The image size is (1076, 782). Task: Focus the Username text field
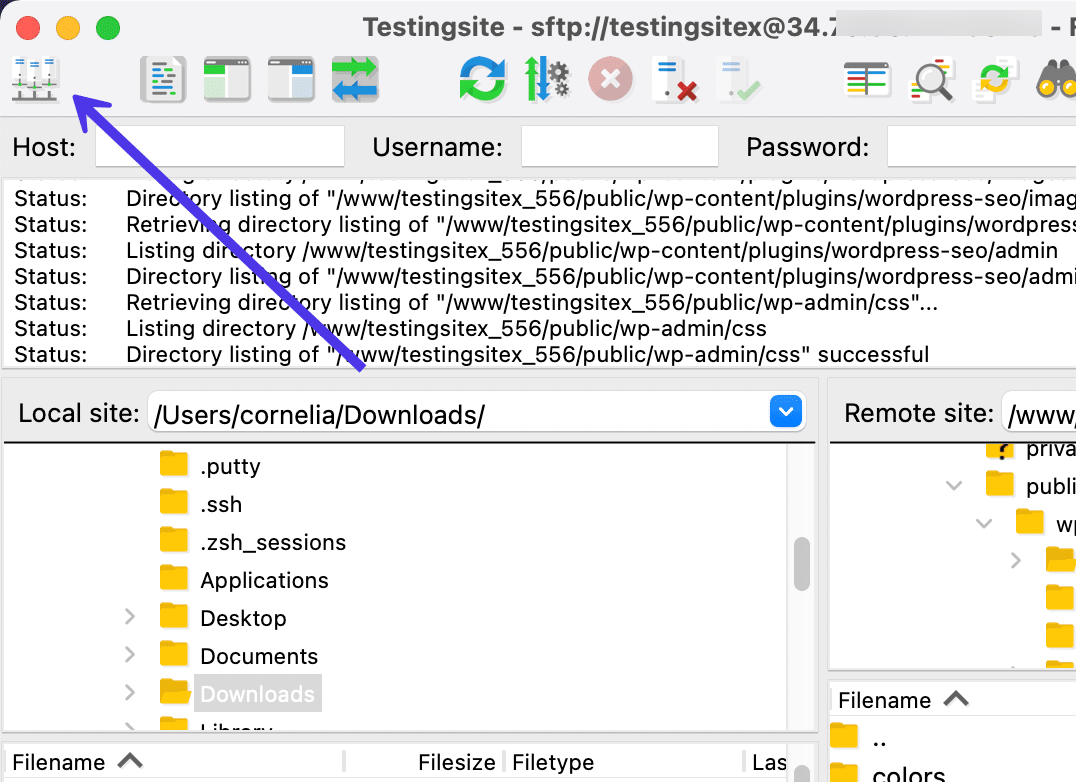point(619,147)
